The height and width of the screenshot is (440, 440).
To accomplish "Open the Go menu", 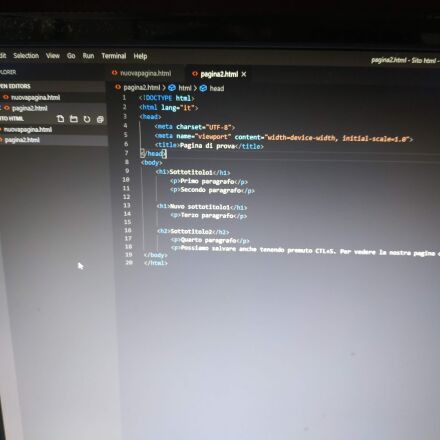I will point(71,56).
